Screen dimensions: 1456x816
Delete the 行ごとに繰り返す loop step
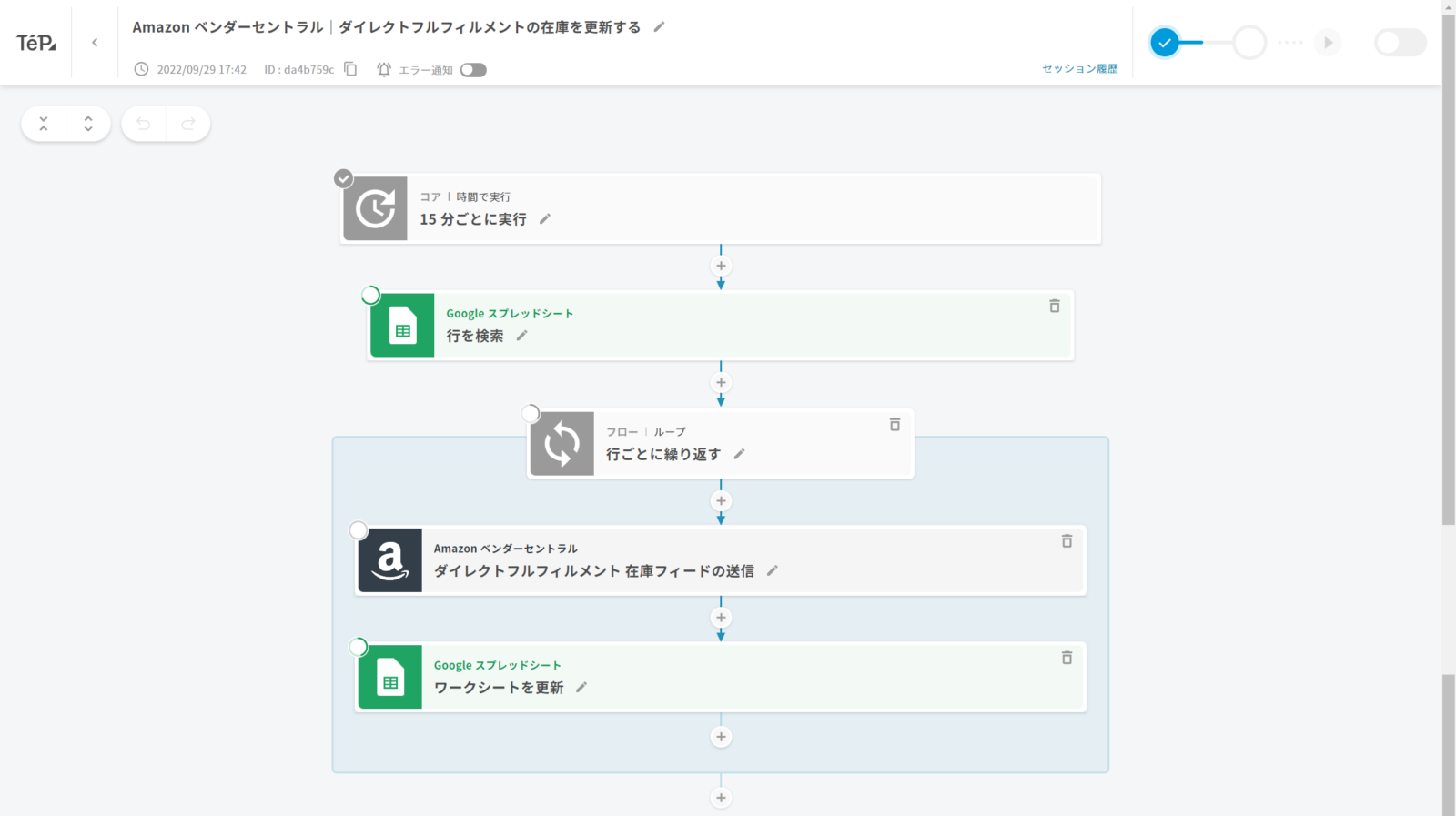coord(895,425)
